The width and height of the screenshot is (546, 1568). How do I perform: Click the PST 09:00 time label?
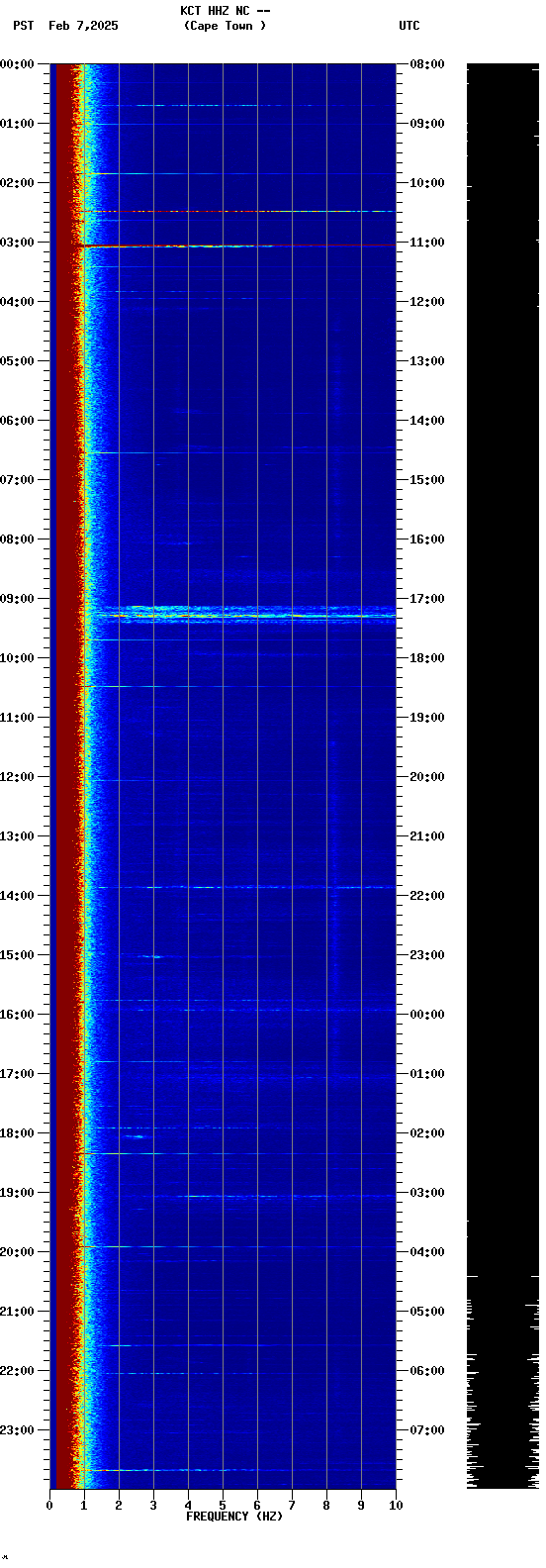click(17, 599)
